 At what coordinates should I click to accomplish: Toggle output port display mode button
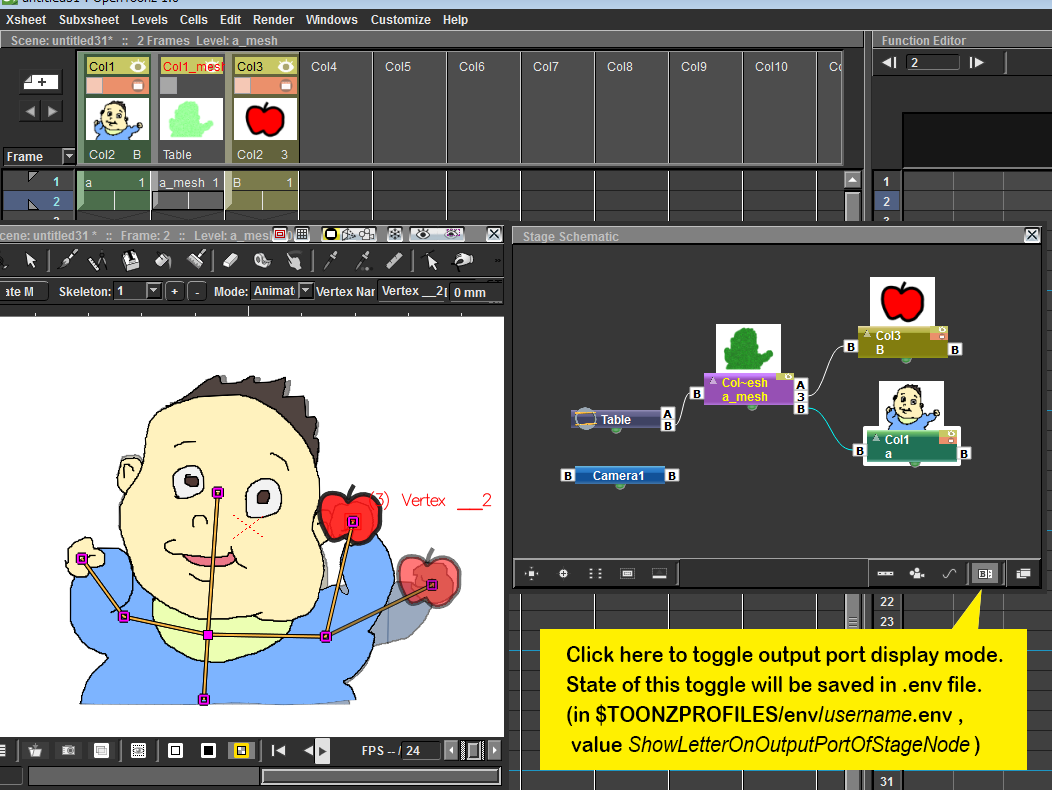[984, 573]
